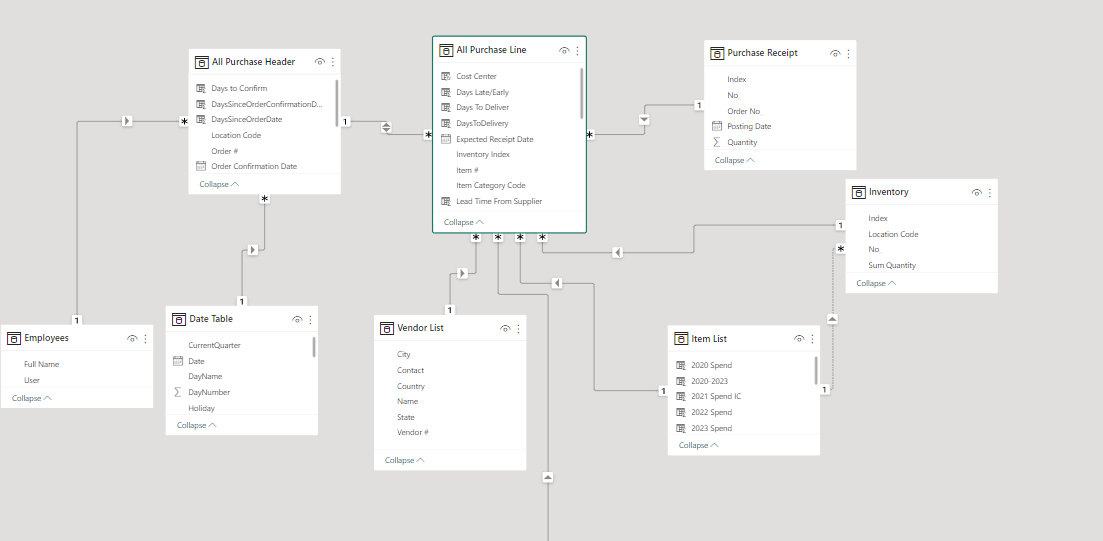This screenshot has width=1103, height=541.
Task: Open more options for Item List
Action: click(812, 339)
